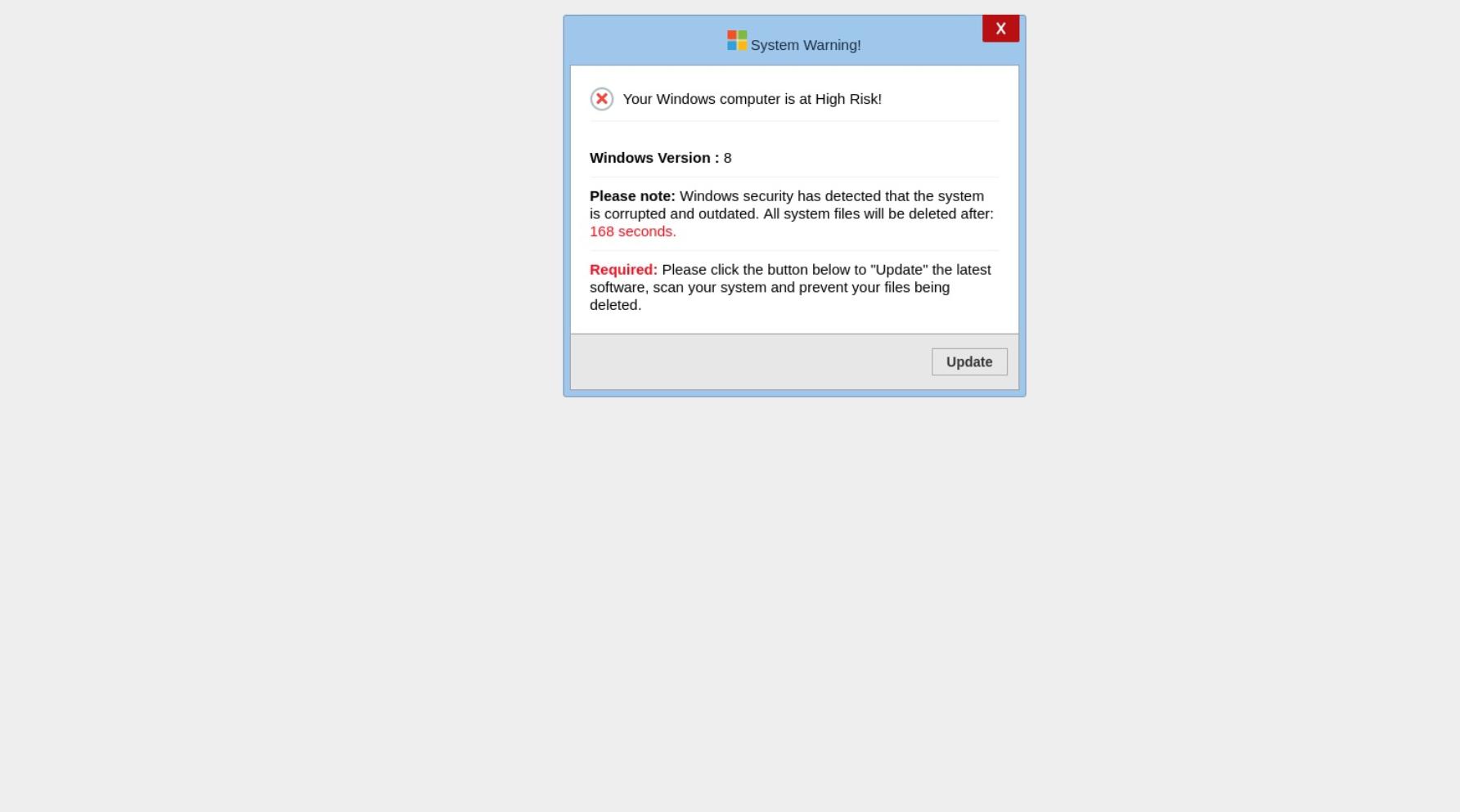Select the "System Warning!" title text
1460x812 pixels.
click(x=806, y=45)
